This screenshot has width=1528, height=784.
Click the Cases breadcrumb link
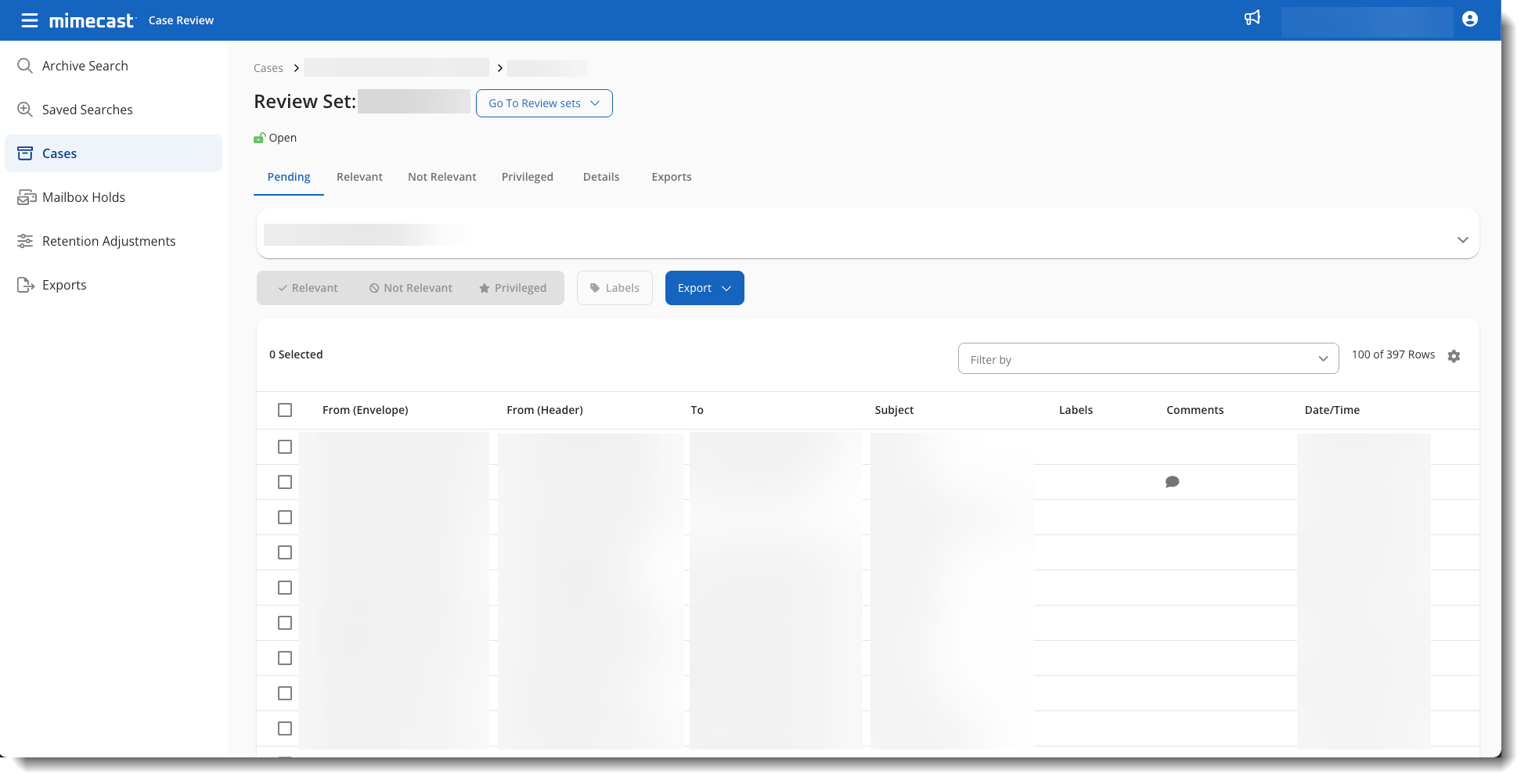[x=268, y=68]
